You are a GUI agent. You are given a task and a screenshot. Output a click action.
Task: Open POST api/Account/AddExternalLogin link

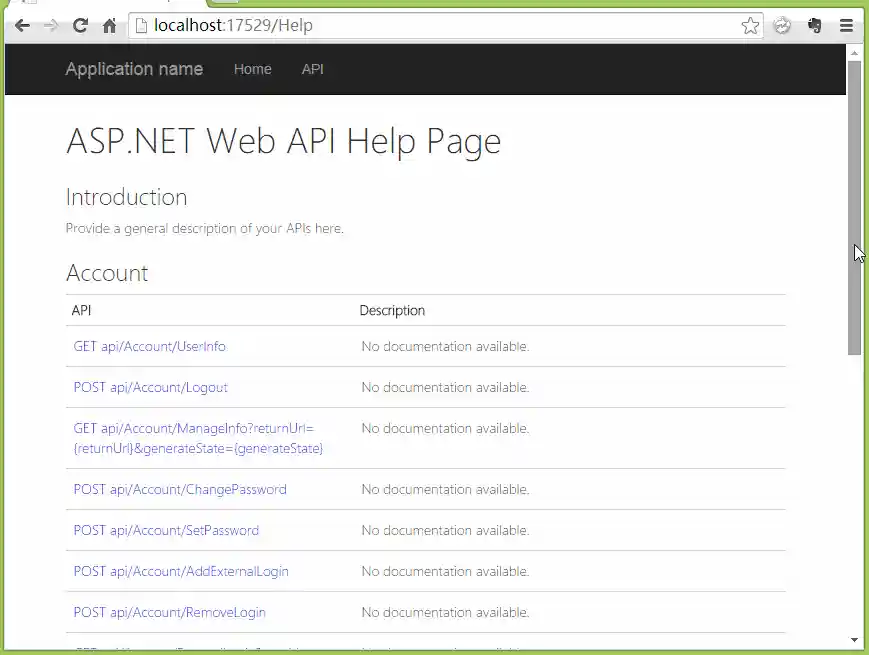[180, 572]
